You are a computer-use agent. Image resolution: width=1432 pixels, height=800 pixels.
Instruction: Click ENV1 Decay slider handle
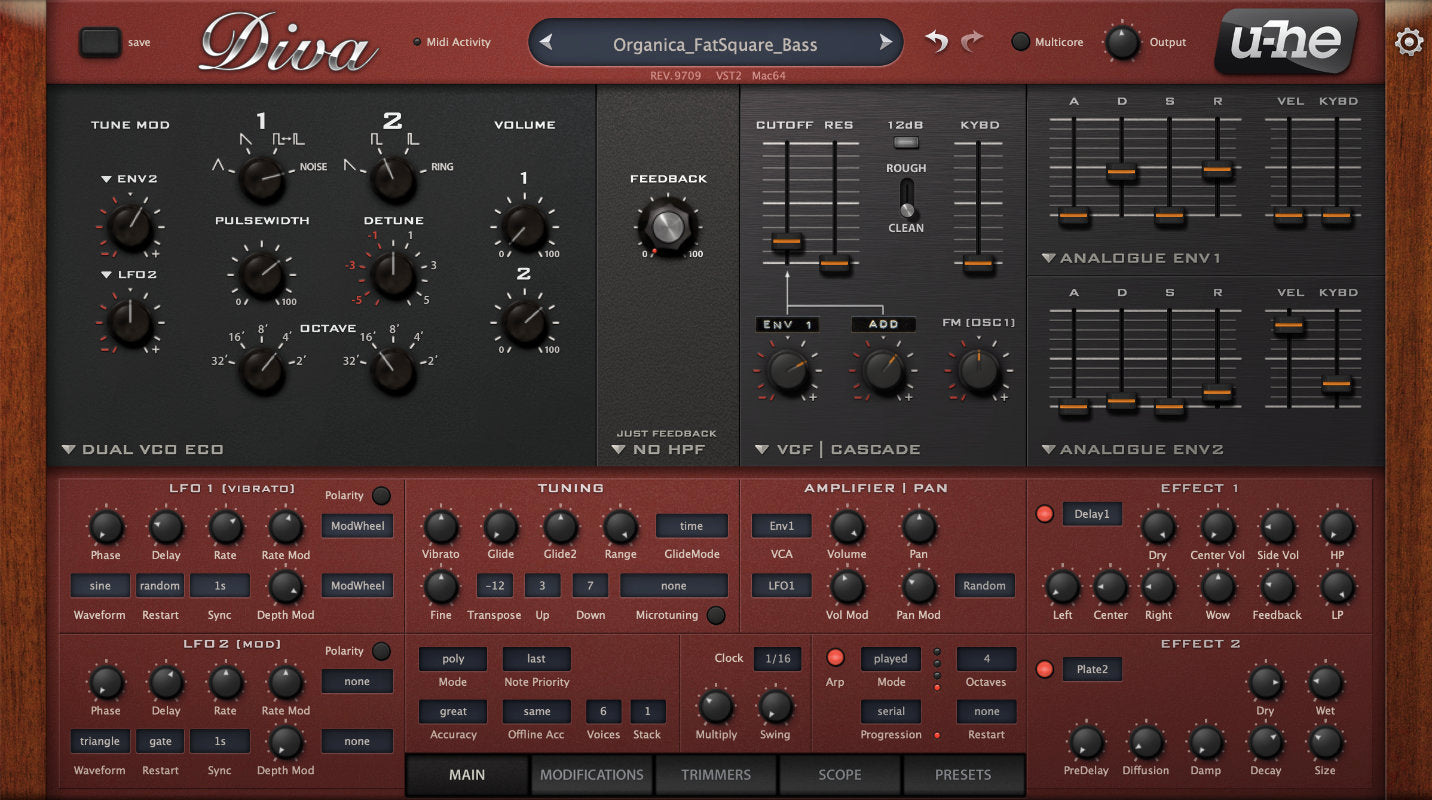pos(1121,172)
